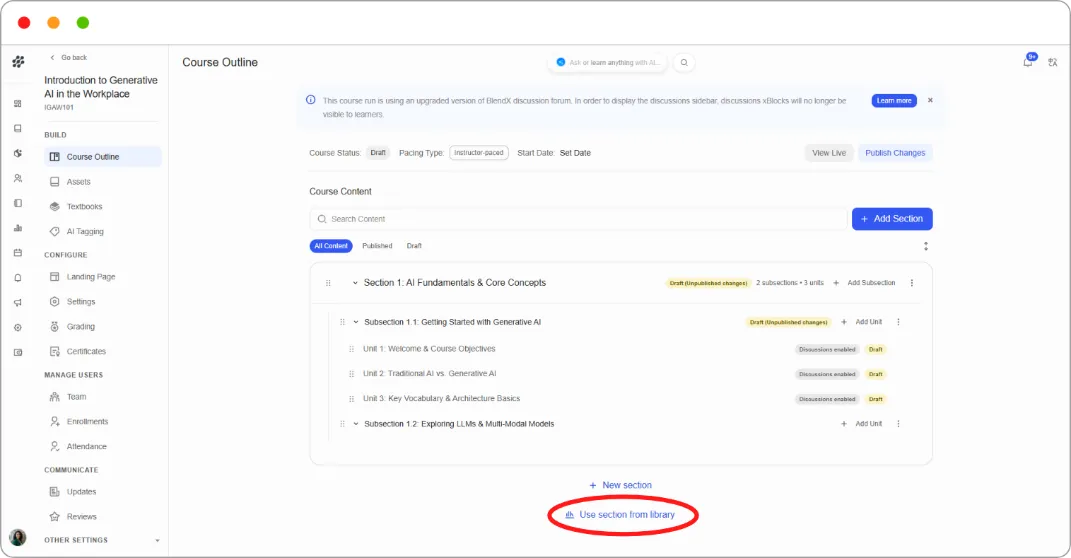Click the Add Section button
The image size is (1071, 558).
[x=892, y=219]
